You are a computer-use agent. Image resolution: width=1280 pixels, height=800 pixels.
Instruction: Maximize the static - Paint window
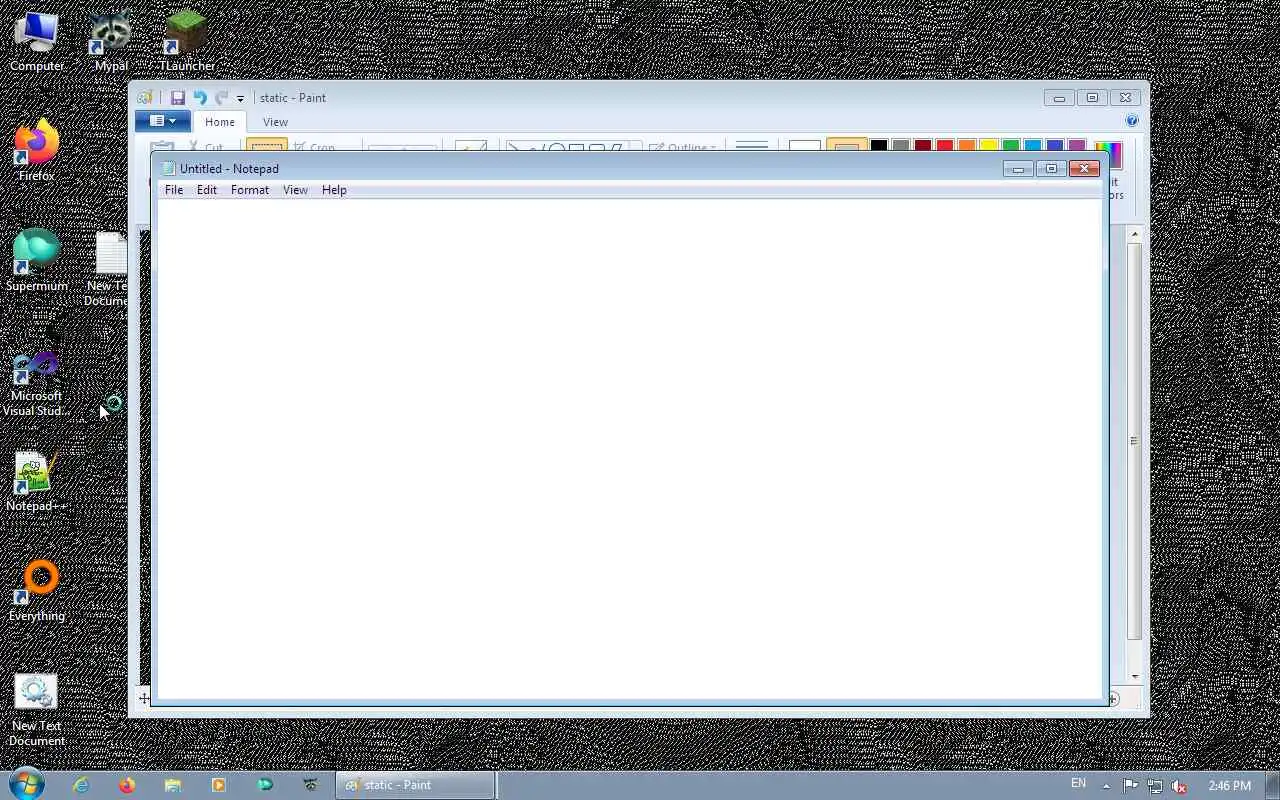pos(1092,98)
